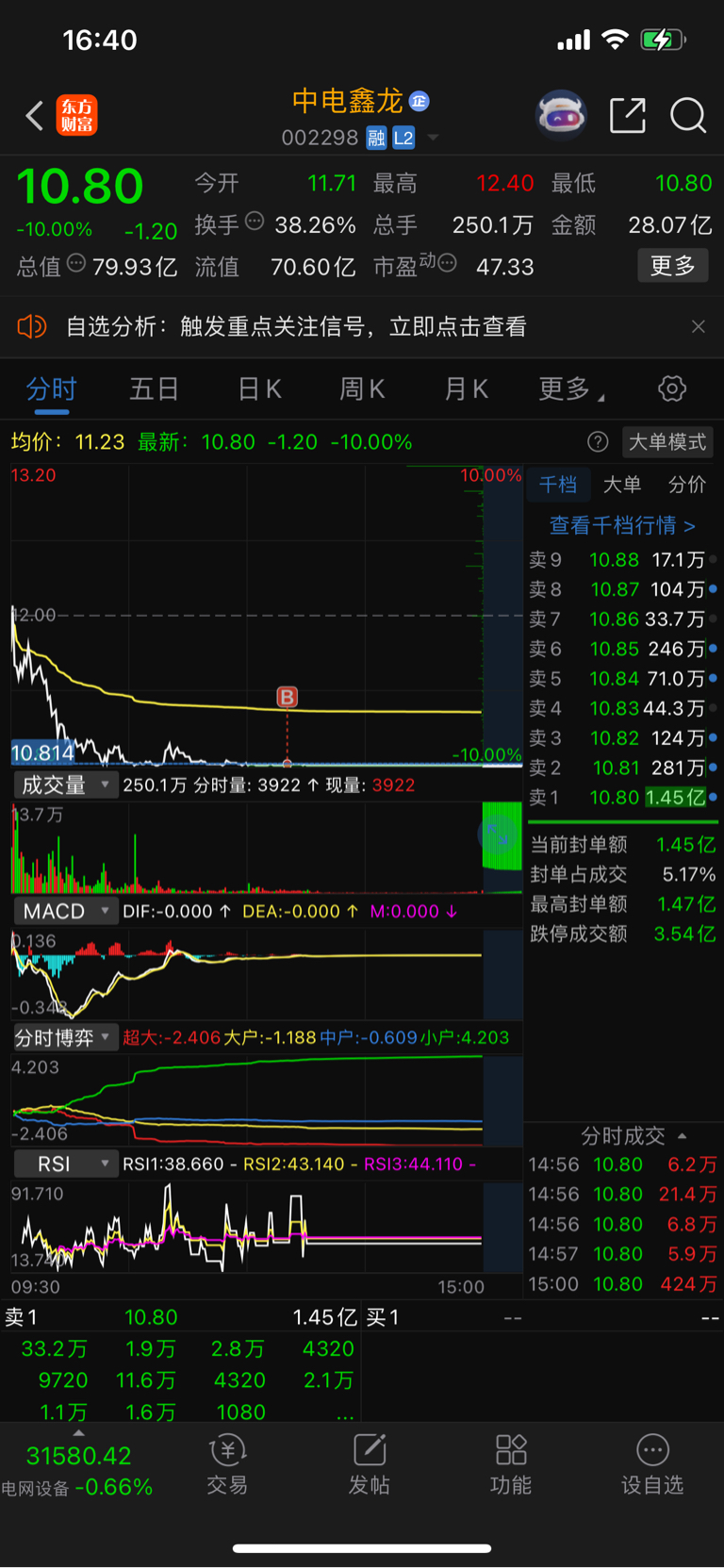Select the 大单 tab
Screen dimensions: 724x1568
622,485
